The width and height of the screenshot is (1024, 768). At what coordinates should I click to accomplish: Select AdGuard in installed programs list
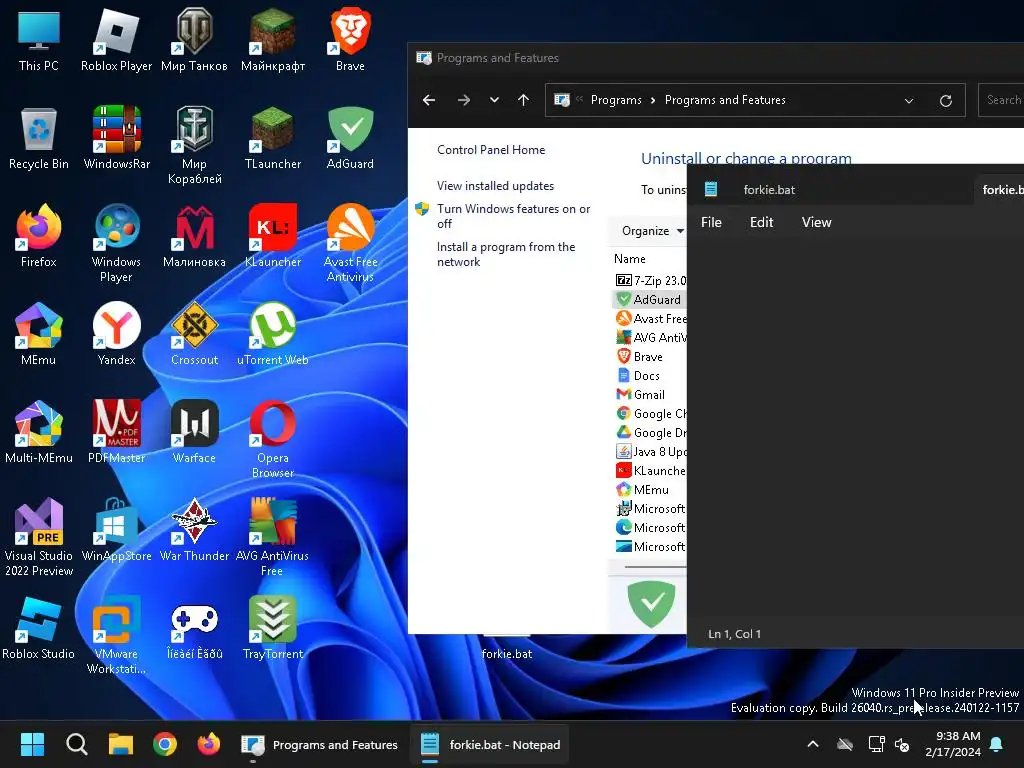click(649, 299)
